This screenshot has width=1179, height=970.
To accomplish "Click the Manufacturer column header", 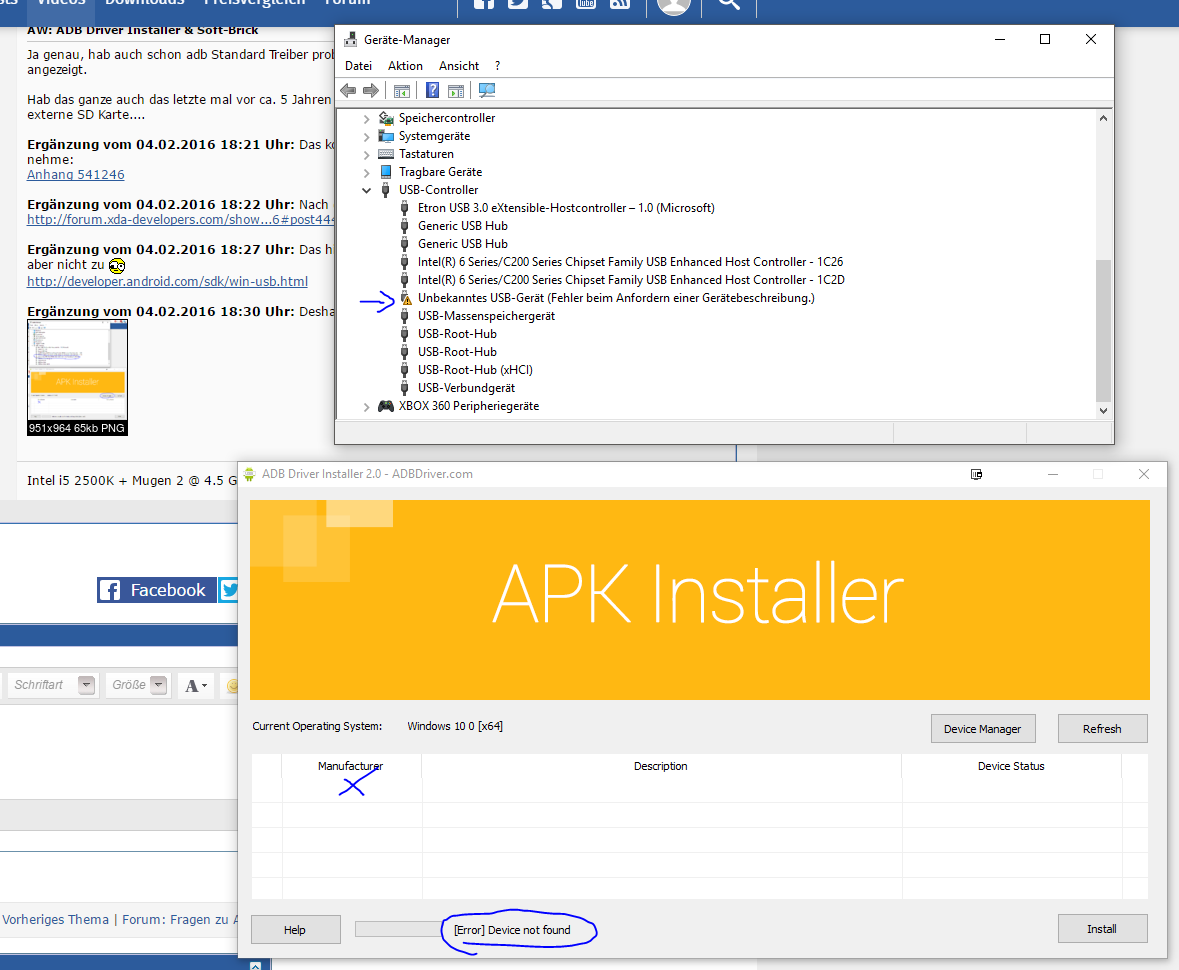I will pos(350,766).
